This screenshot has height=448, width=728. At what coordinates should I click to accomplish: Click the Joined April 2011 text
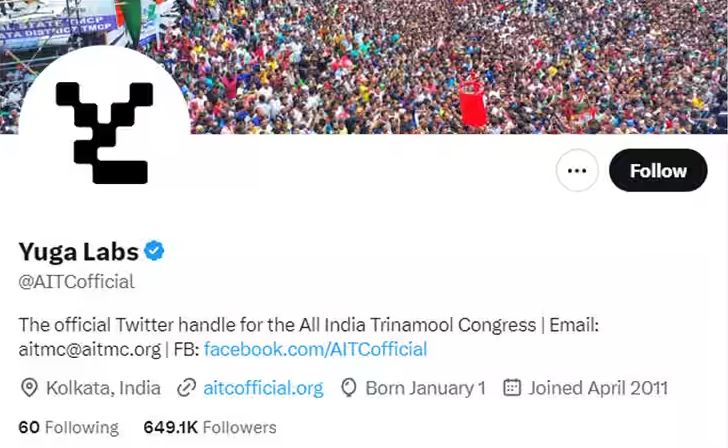click(x=598, y=388)
